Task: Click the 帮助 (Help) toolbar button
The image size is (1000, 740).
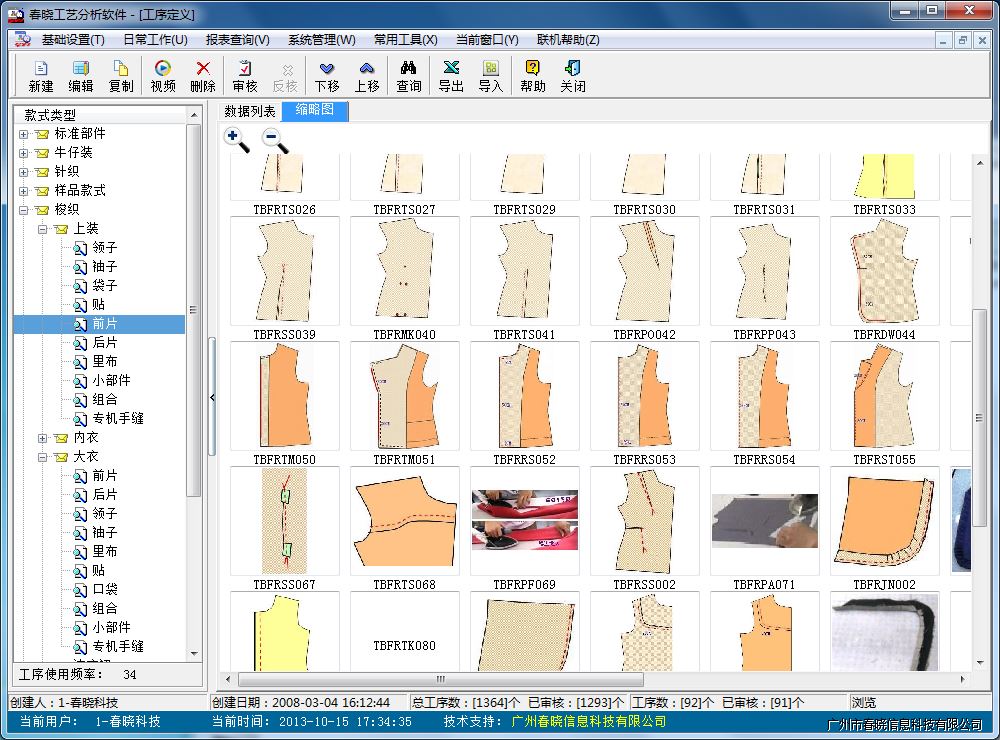Action: tap(533, 75)
